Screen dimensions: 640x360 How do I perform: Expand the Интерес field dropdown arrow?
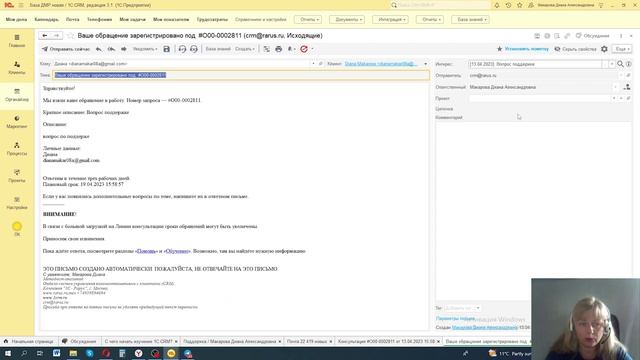[x=612, y=64]
